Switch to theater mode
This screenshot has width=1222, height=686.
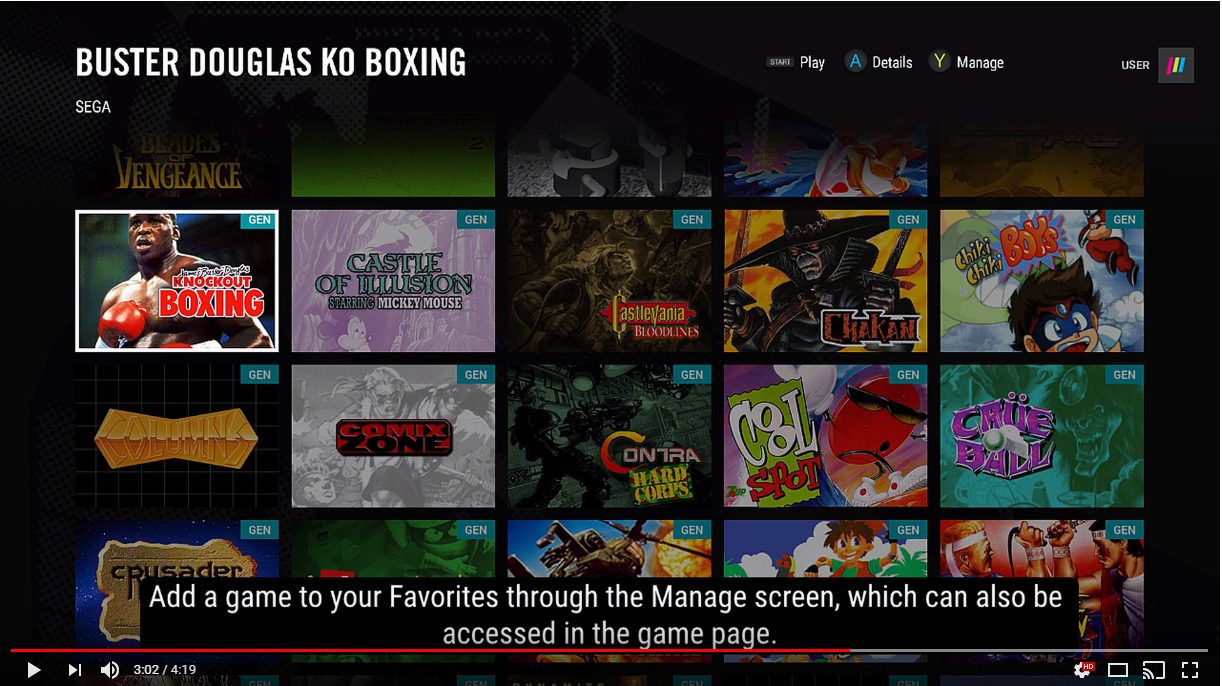[x=1118, y=670]
